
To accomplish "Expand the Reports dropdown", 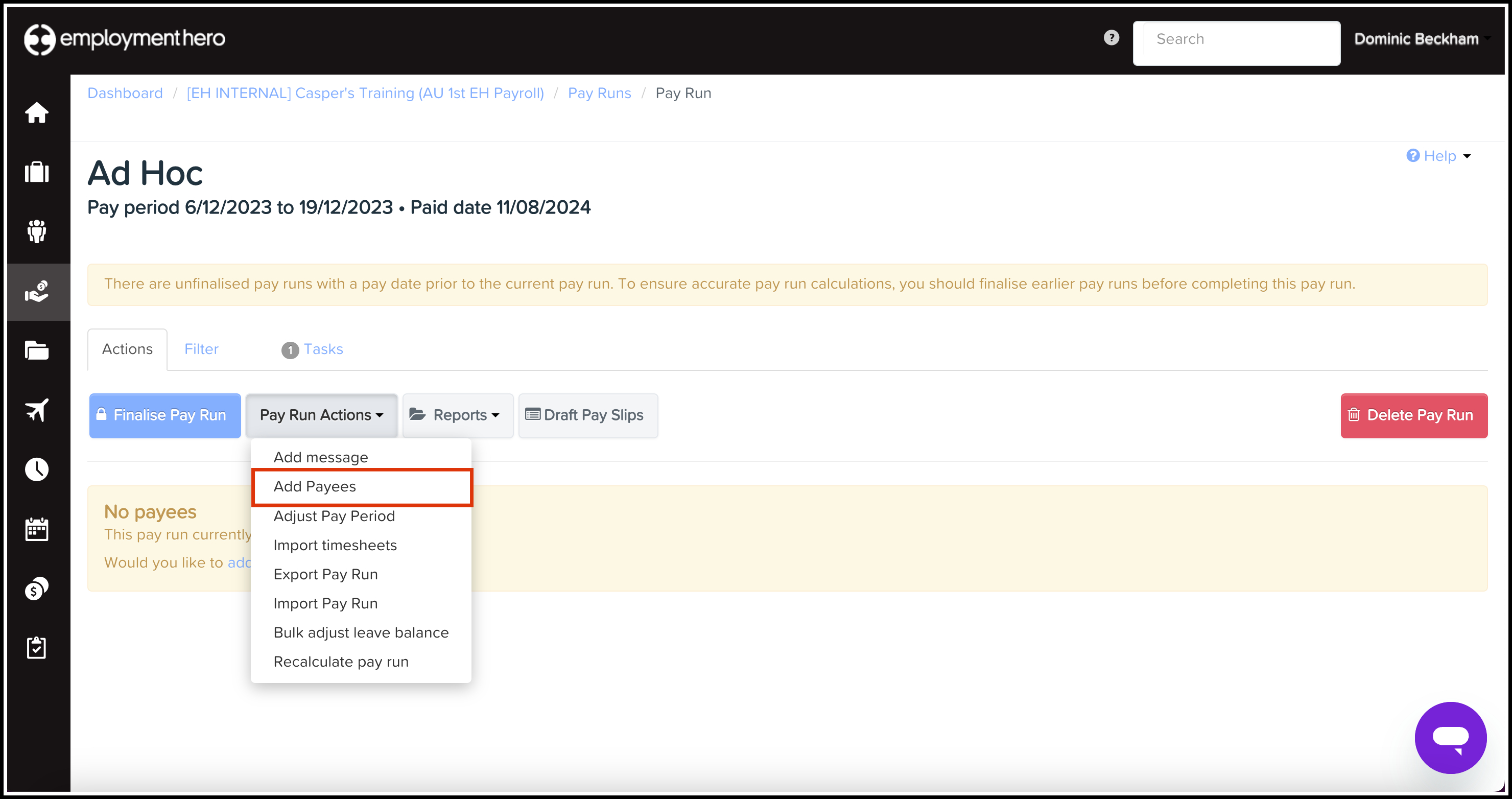I will (457, 415).
